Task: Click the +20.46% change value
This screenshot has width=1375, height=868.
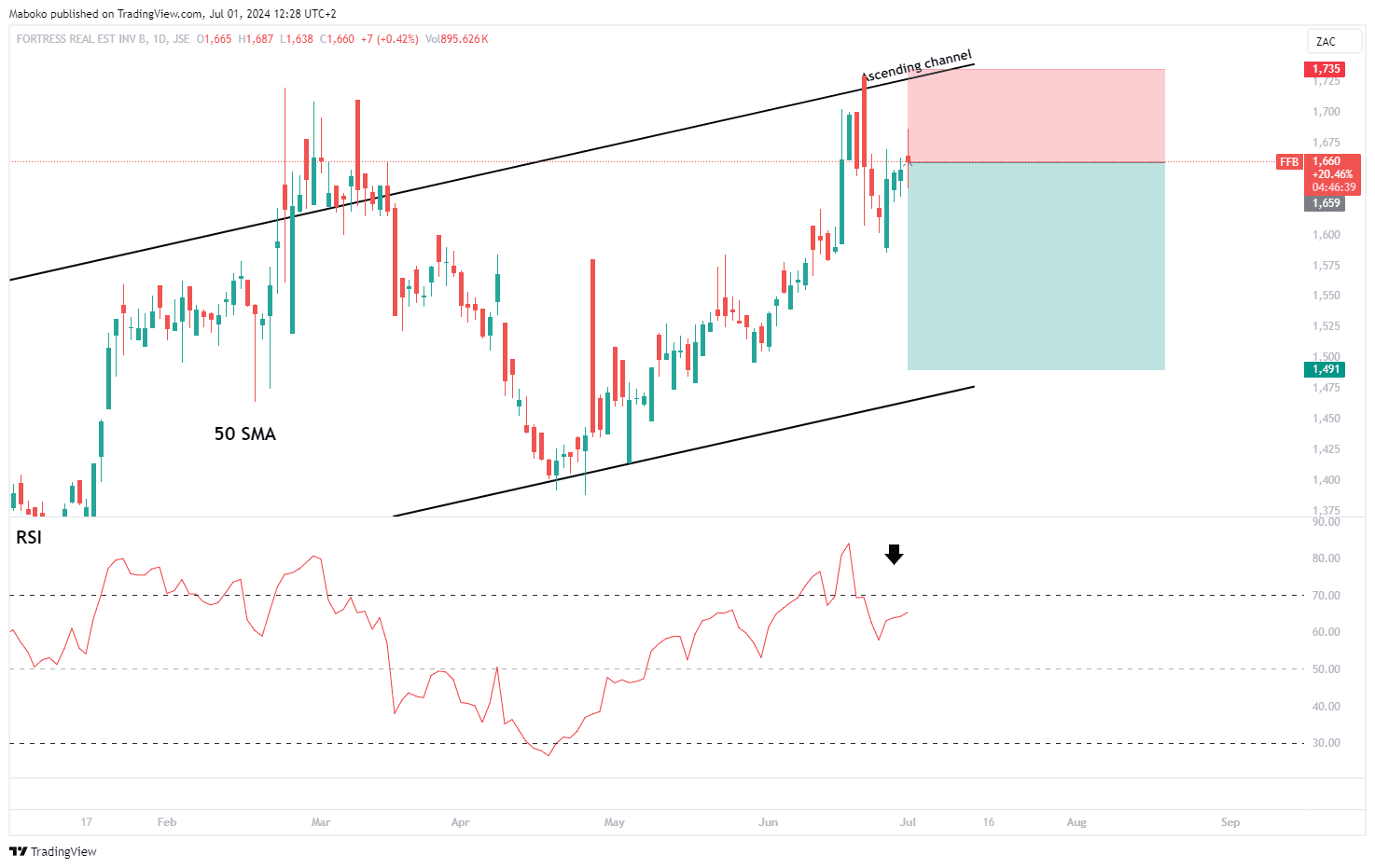Action: 1332,174
